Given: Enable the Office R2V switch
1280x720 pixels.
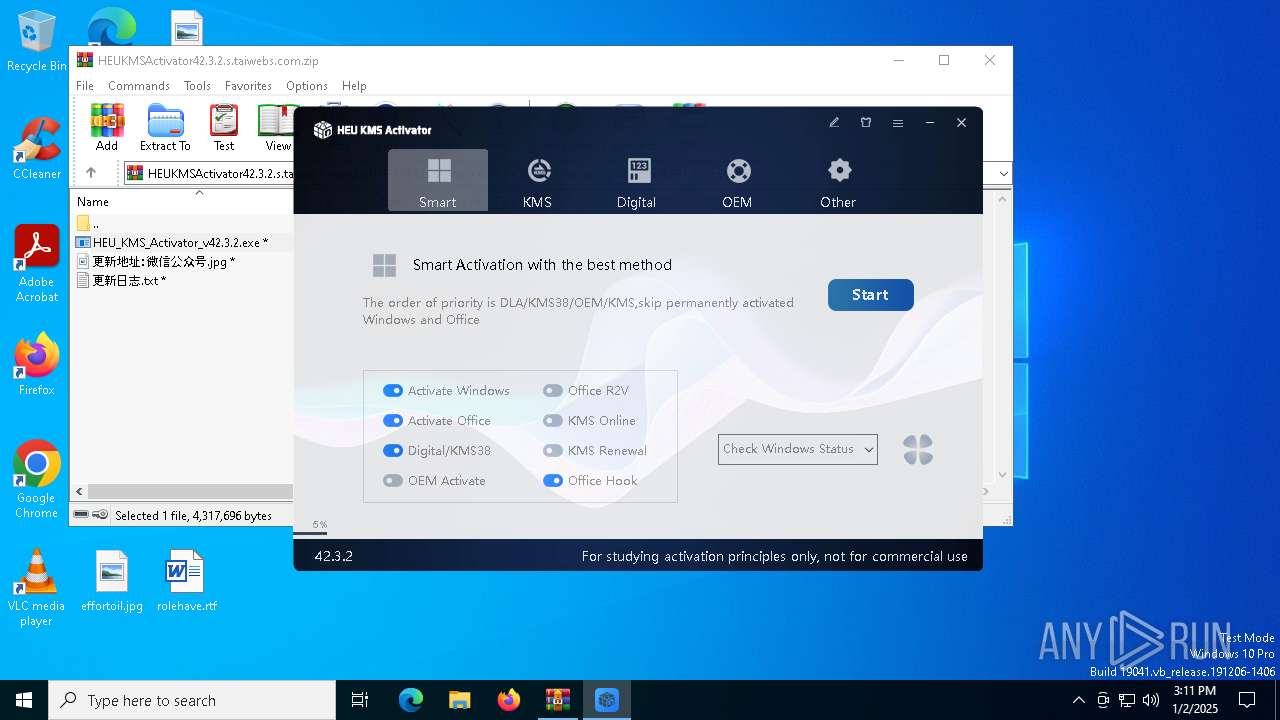Looking at the screenshot, I should 553,391.
